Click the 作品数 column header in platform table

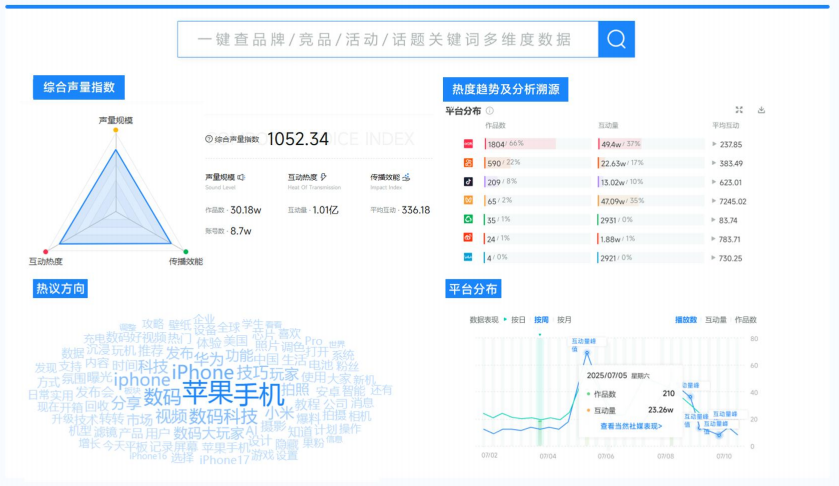pos(495,125)
